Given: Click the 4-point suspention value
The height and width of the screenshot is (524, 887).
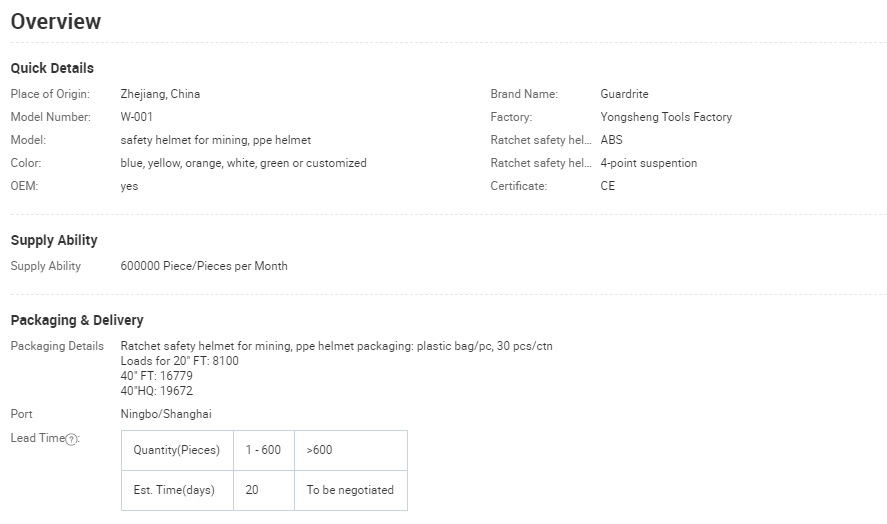Looking at the screenshot, I should [x=648, y=163].
